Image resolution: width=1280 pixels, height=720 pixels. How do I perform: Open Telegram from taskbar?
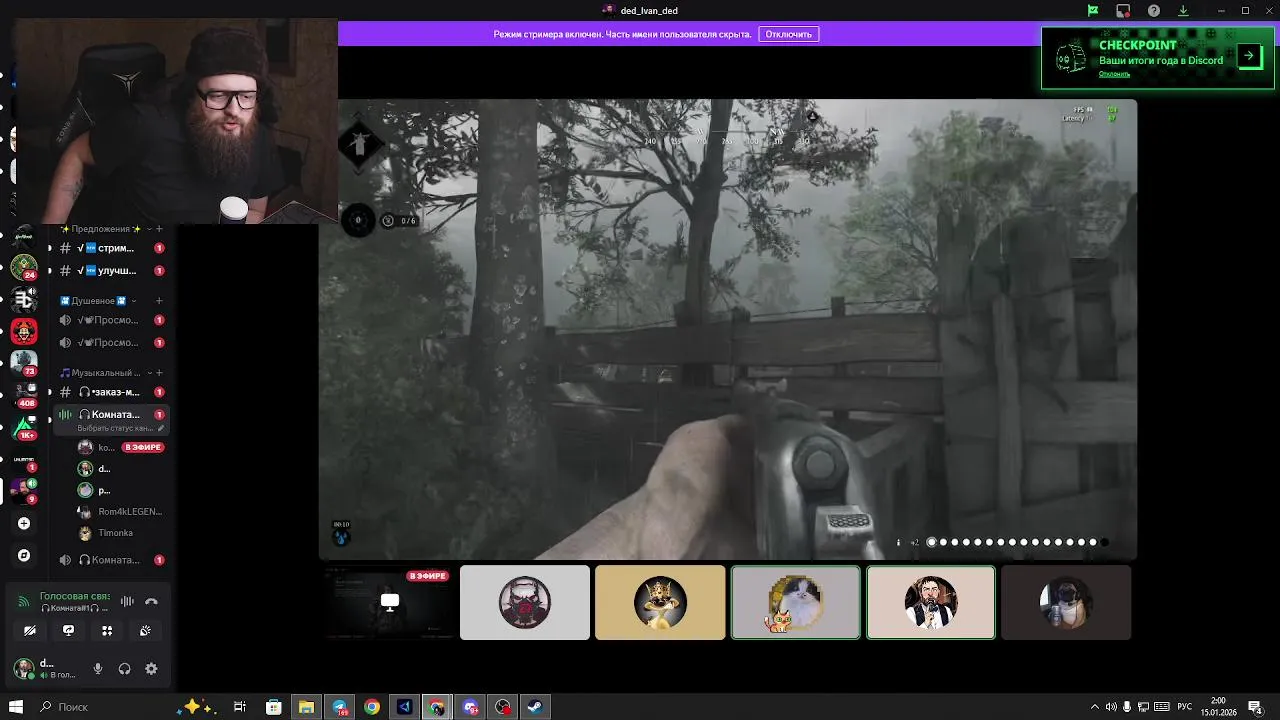click(339, 707)
